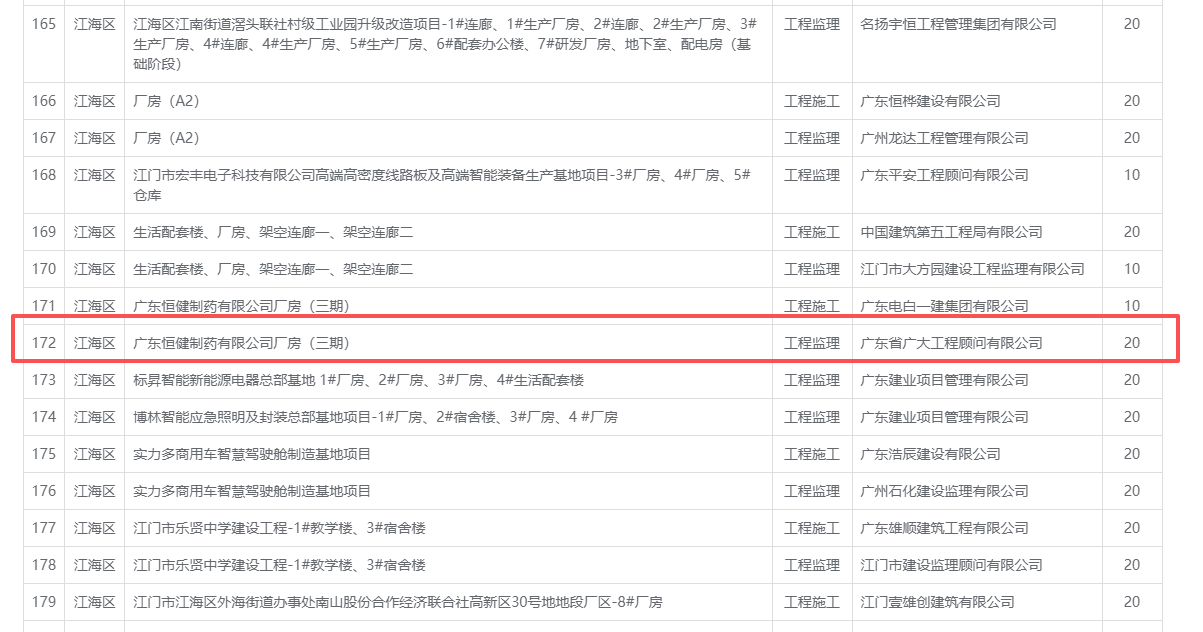
Task: Click row number 178
Action: click(44, 565)
